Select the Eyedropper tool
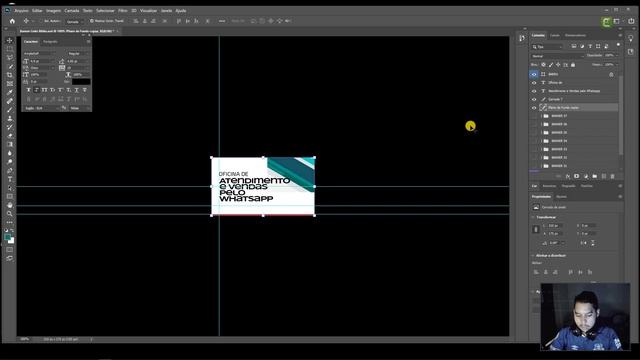This screenshot has height=360, width=640. coord(10,92)
